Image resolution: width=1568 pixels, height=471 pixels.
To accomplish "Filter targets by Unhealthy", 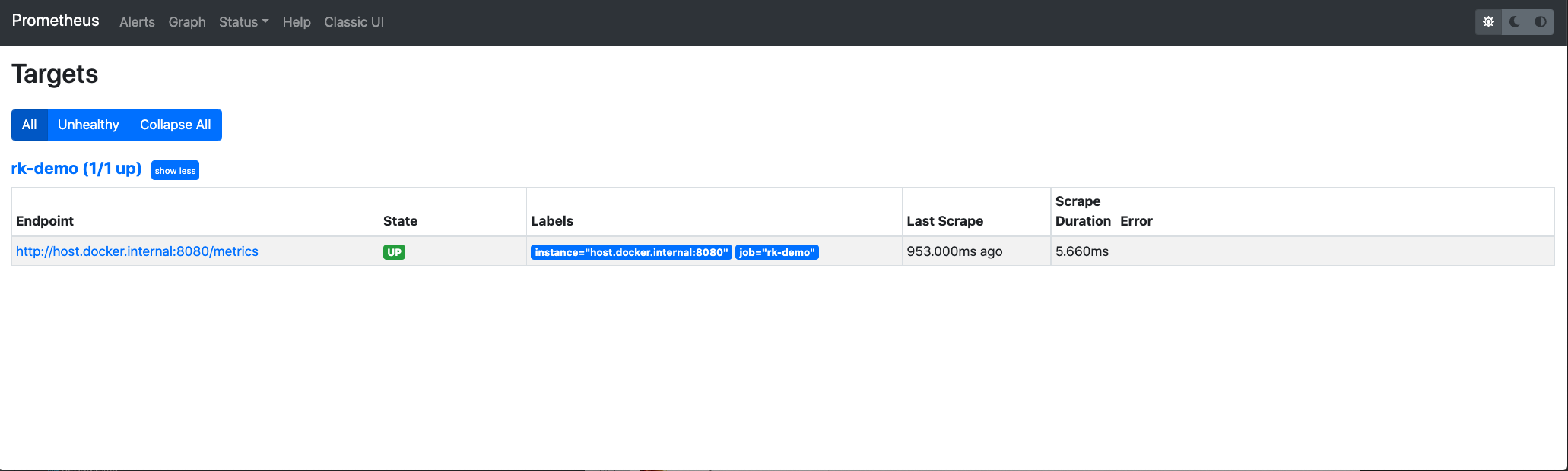I will (x=88, y=125).
